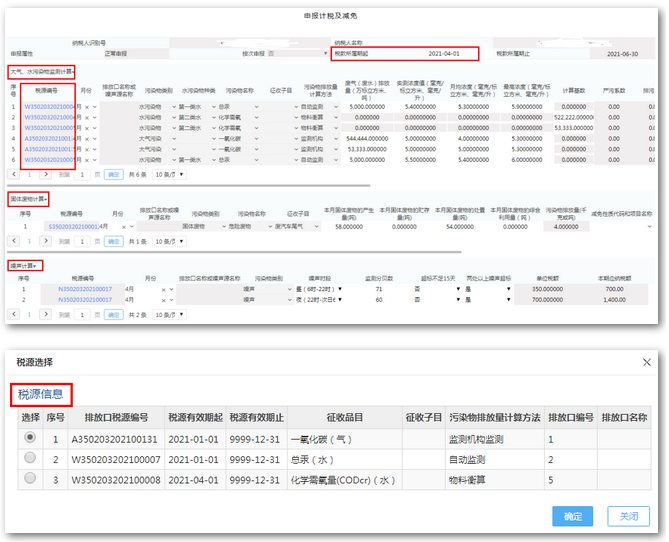This screenshot has height=542, width=669.
Task: Open page-size dropdown in solid waste pager
Action: (169, 241)
